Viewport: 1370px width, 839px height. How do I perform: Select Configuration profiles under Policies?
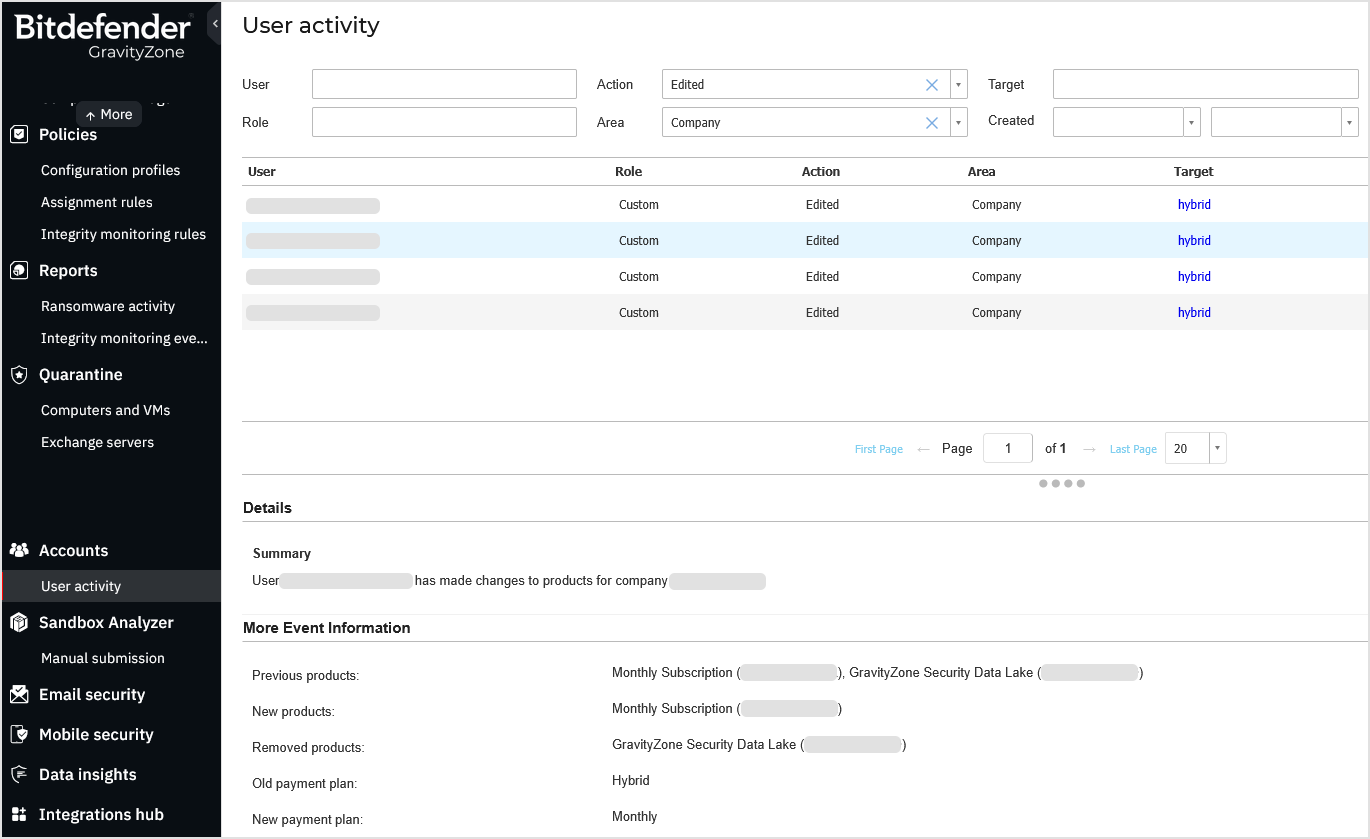click(x=110, y=170)
